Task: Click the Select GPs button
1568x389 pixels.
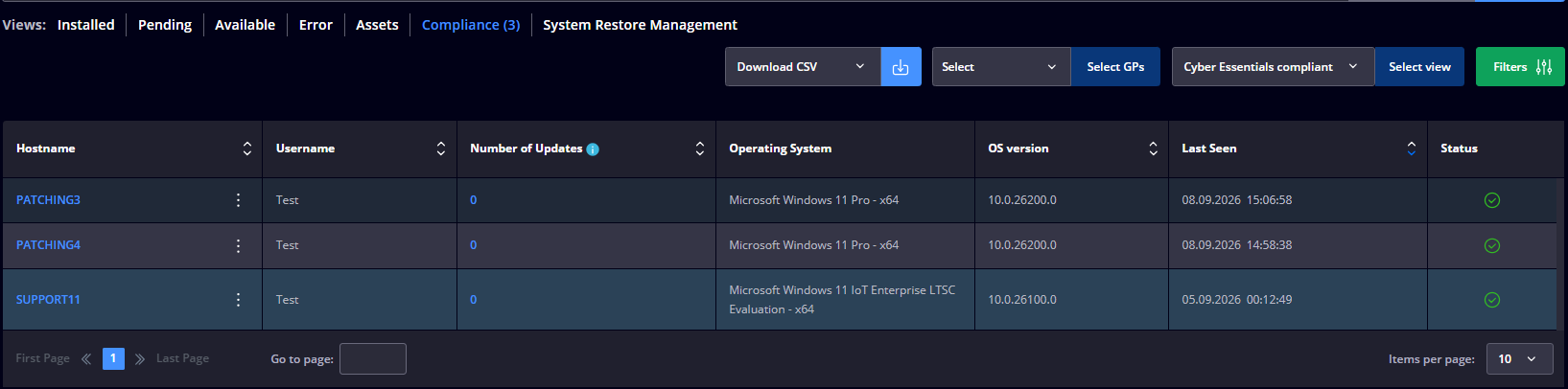Action: click(1115, 67)
